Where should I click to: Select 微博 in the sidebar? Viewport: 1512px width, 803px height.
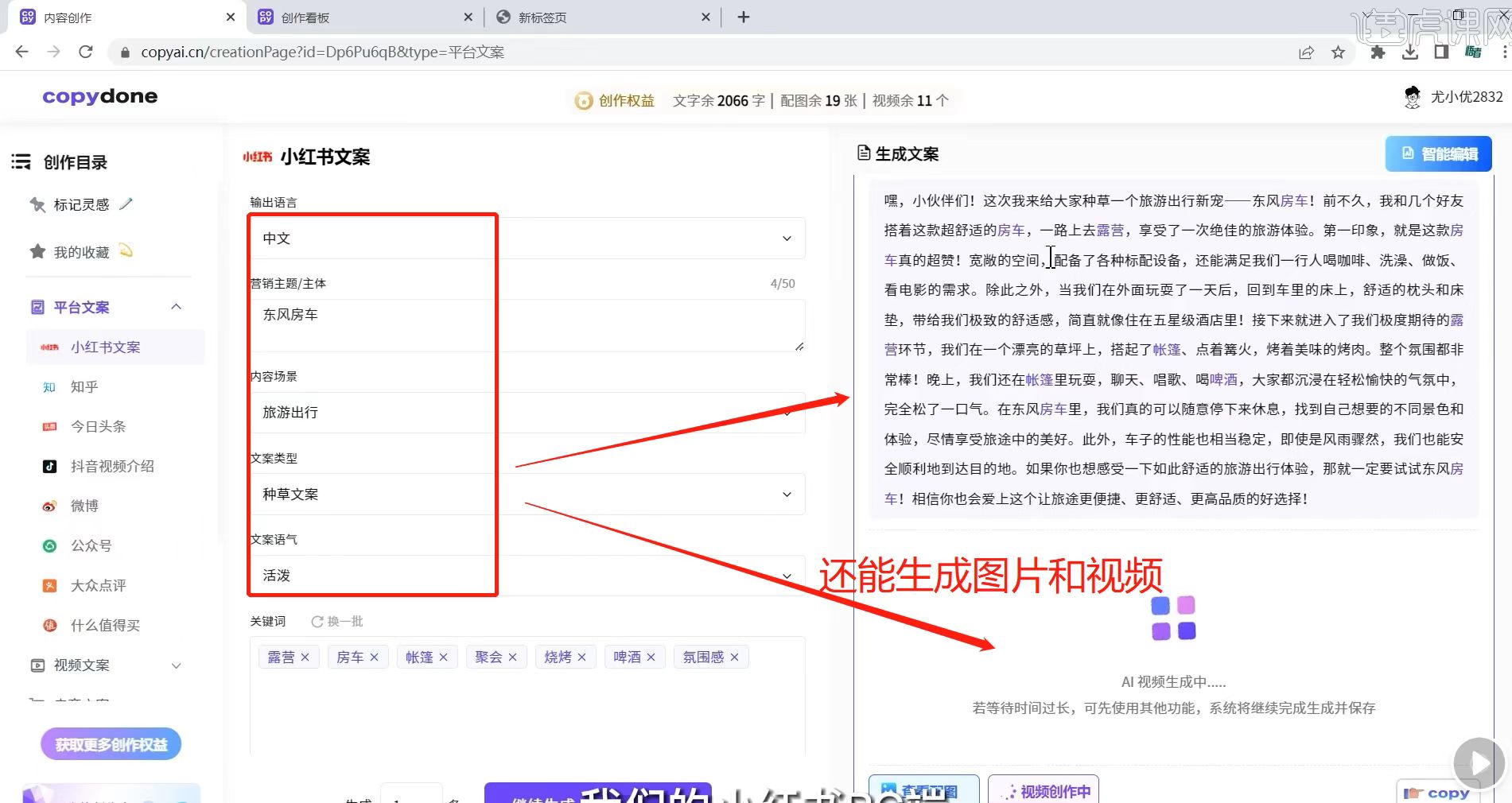point(84,506)
